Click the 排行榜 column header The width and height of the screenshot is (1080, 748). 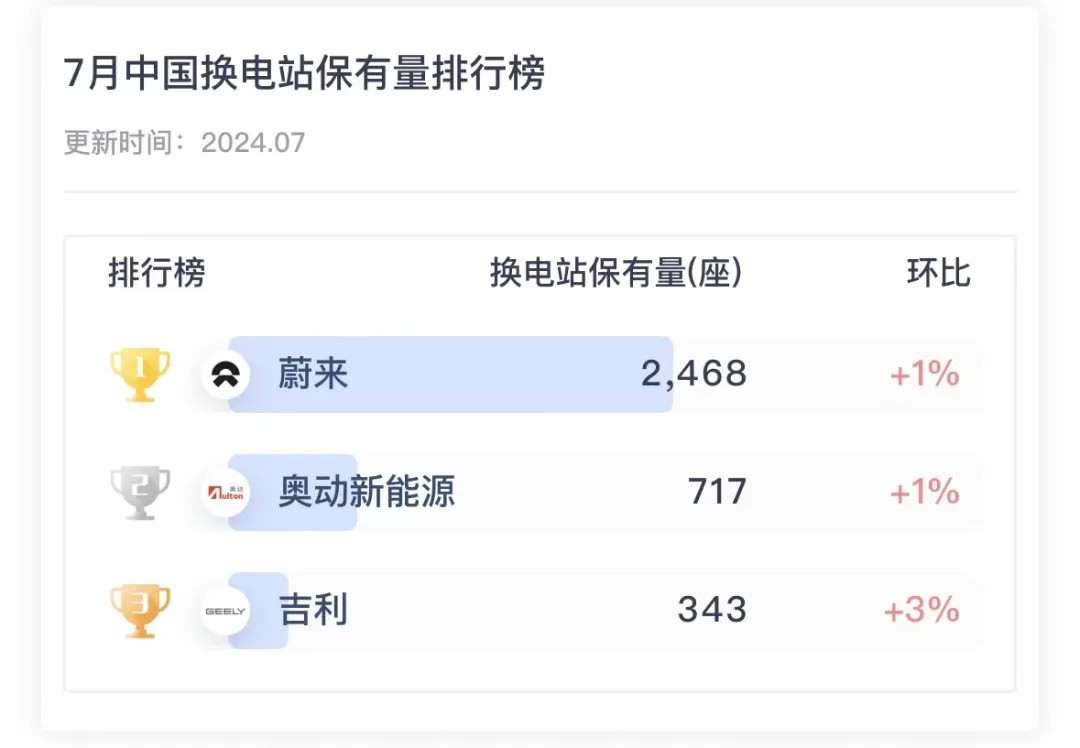point(156,272)
